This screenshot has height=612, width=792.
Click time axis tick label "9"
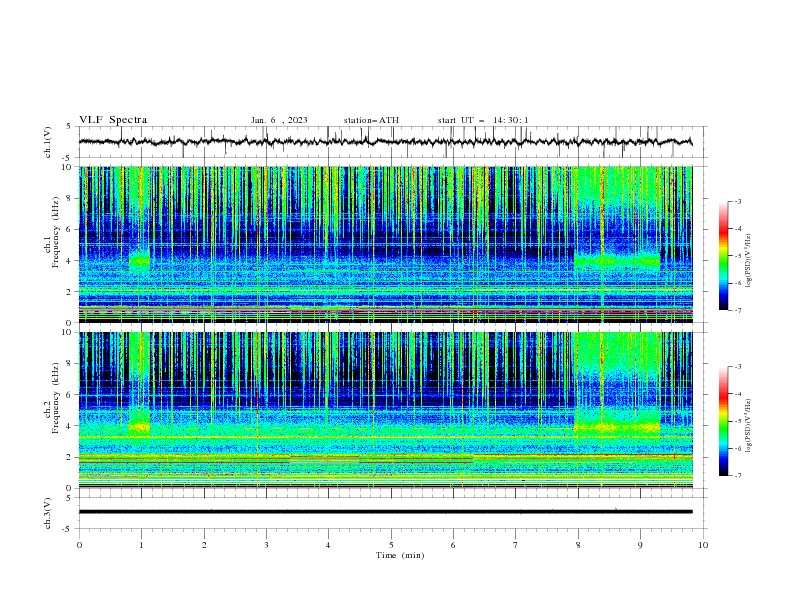[x=640, y=545]
